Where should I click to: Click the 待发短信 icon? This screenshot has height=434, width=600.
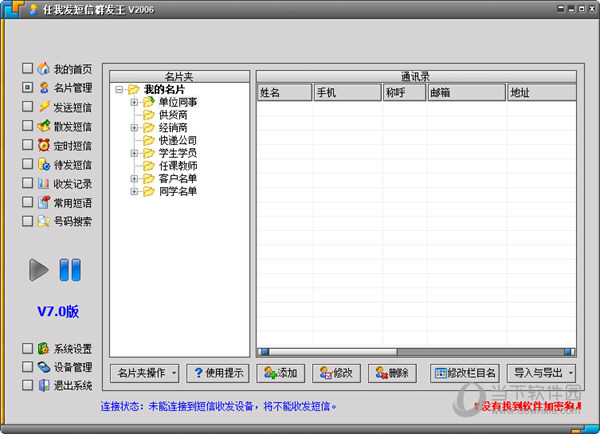click(44, 164)
